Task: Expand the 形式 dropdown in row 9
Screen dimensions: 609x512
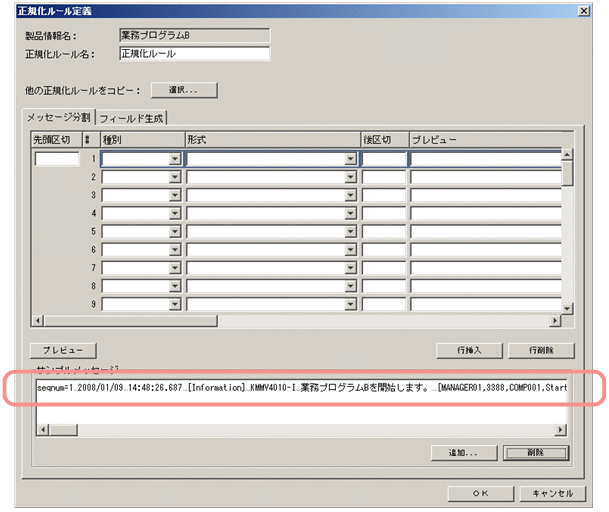Action: point(350,303)
